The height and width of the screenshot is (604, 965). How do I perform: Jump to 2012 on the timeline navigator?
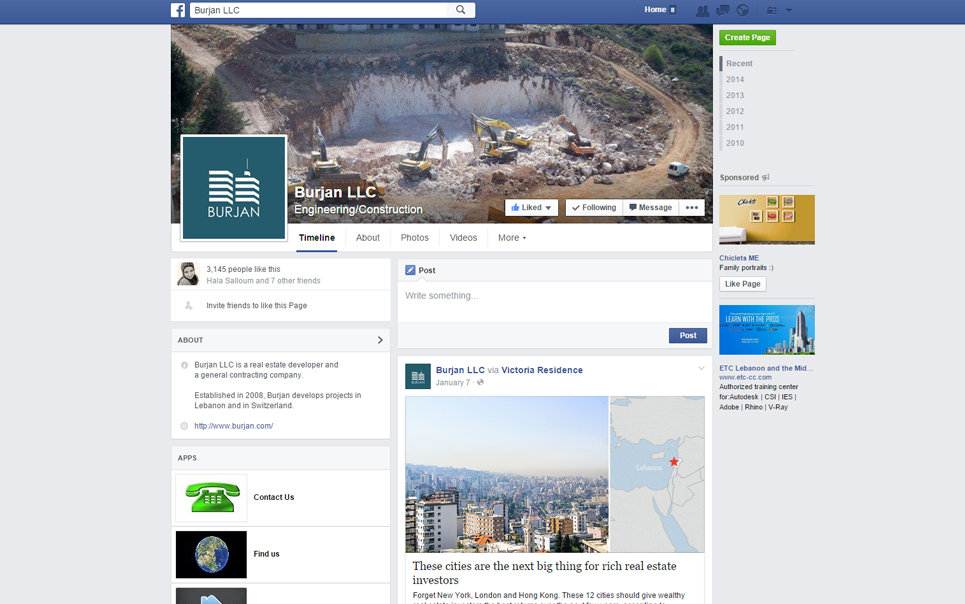click(x=735, y=112)
